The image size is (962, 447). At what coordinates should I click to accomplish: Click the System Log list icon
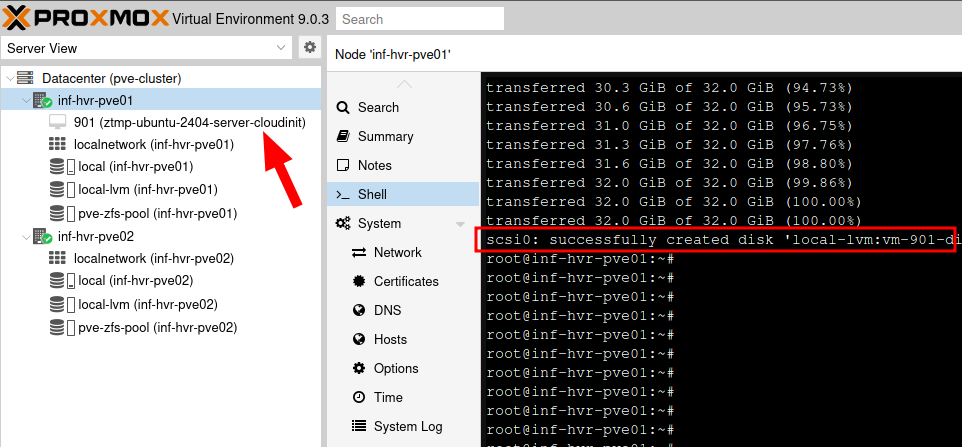(359, 426)
